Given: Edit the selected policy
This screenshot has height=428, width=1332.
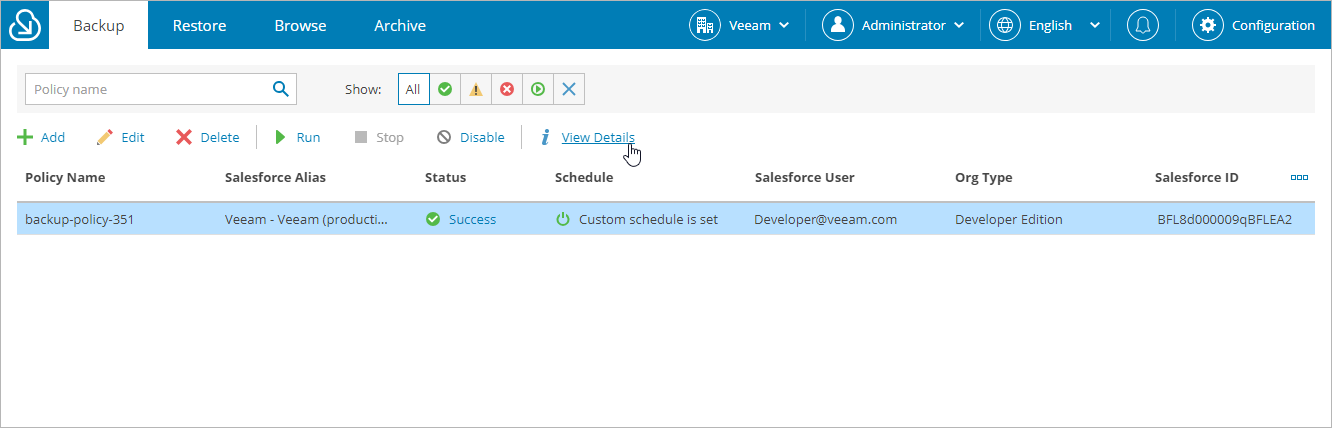Looking at the screenshot, I should 120,138.
